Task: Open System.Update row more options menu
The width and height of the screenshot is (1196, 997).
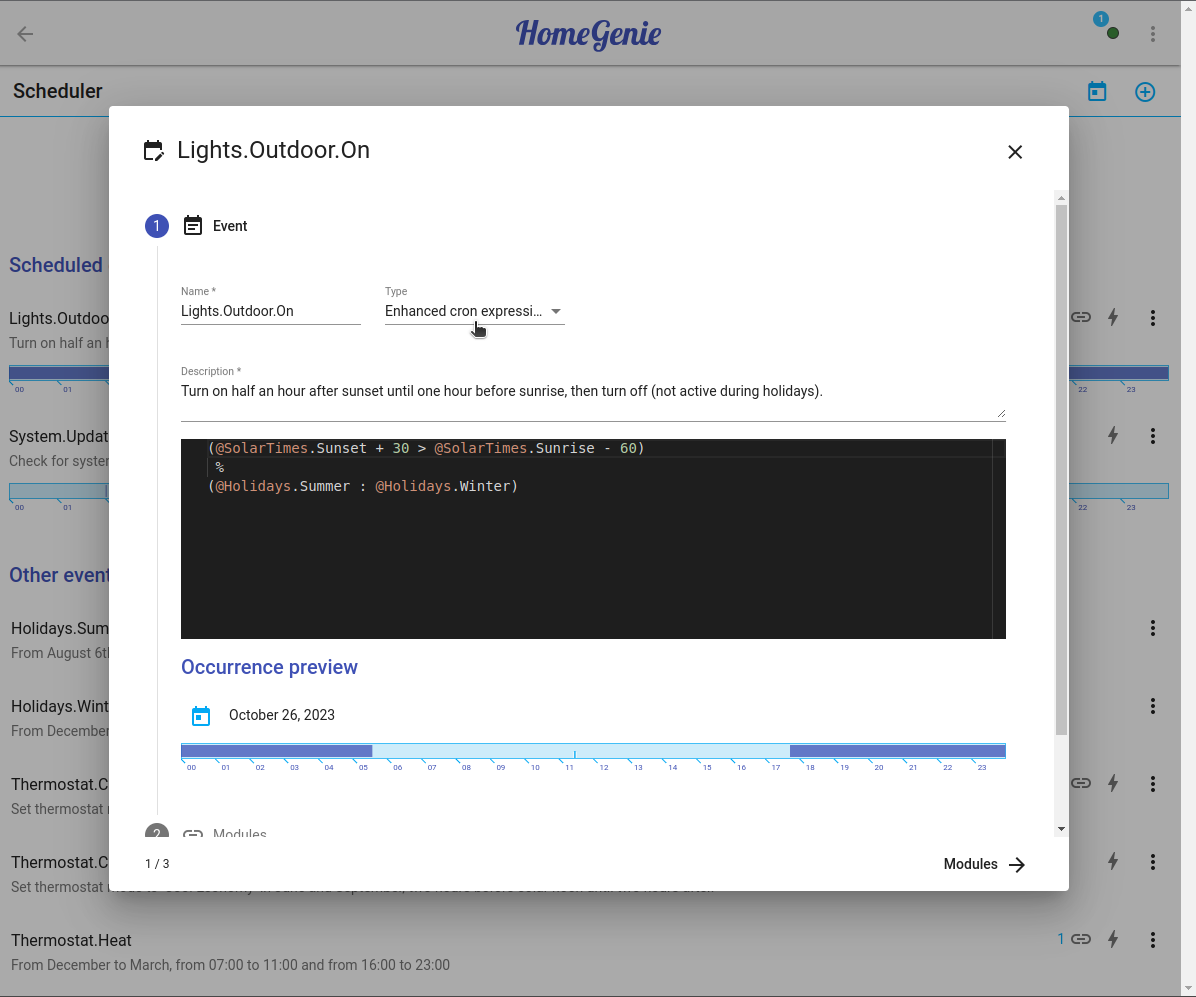Action: tap(1153, 436)
